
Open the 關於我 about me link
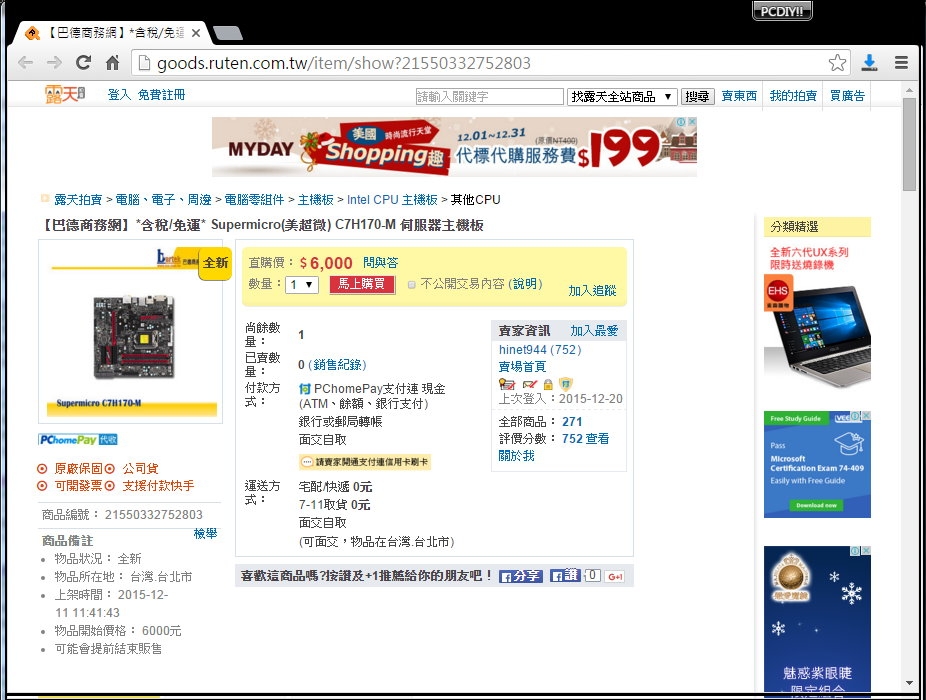tap(516, 455)
